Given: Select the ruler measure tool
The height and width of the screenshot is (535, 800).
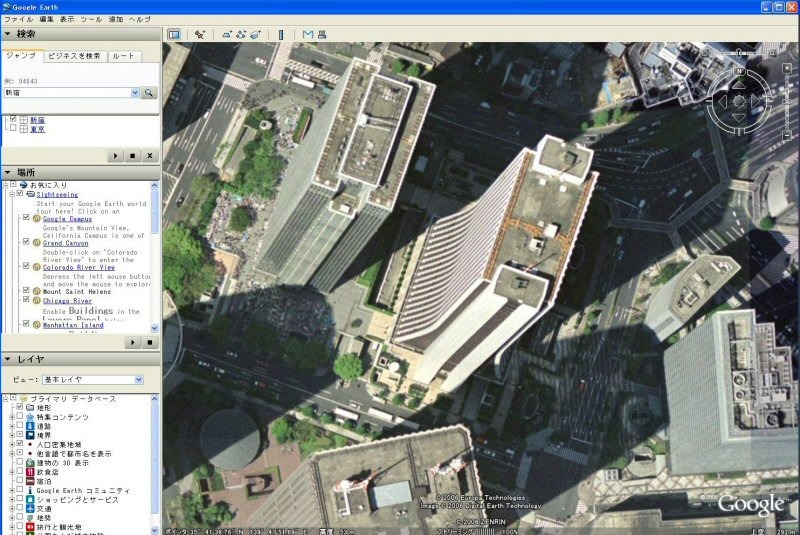Looking at the screenshot, I should tap(281, 35).
